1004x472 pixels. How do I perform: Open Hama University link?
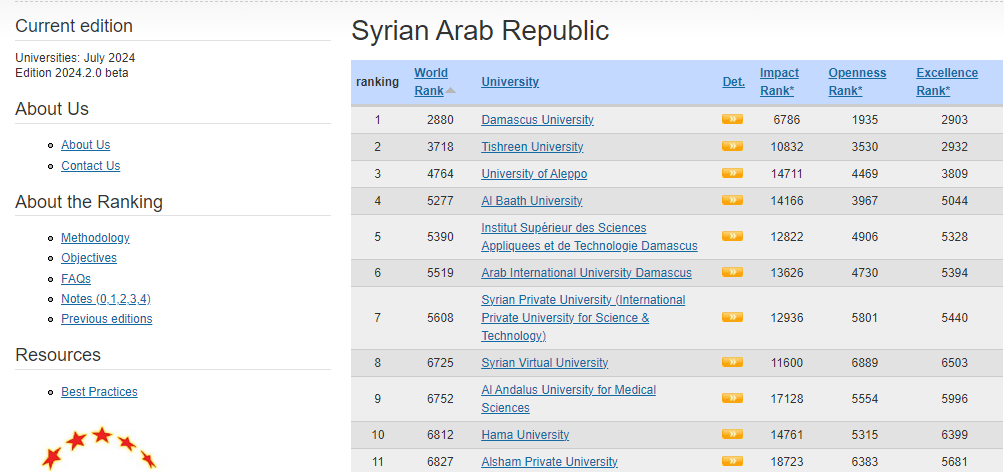(x=525, y=435)
